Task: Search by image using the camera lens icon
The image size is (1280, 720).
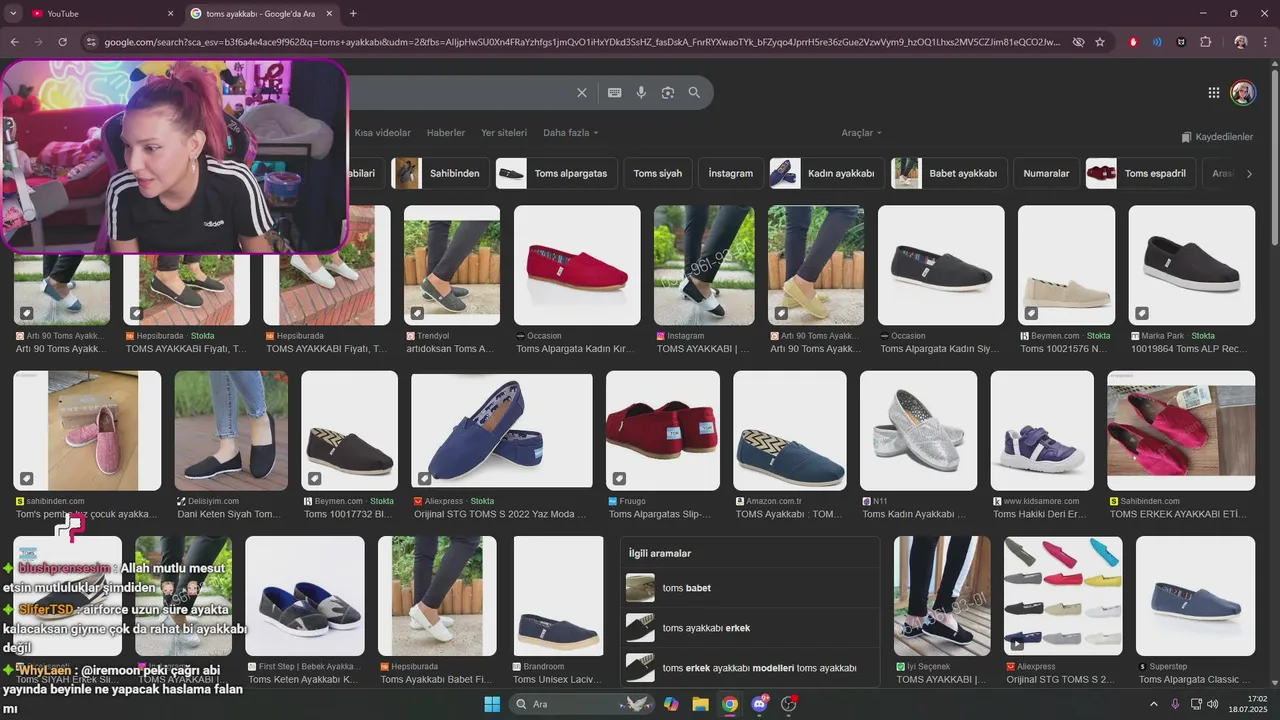Action: [x=668, y=93]
